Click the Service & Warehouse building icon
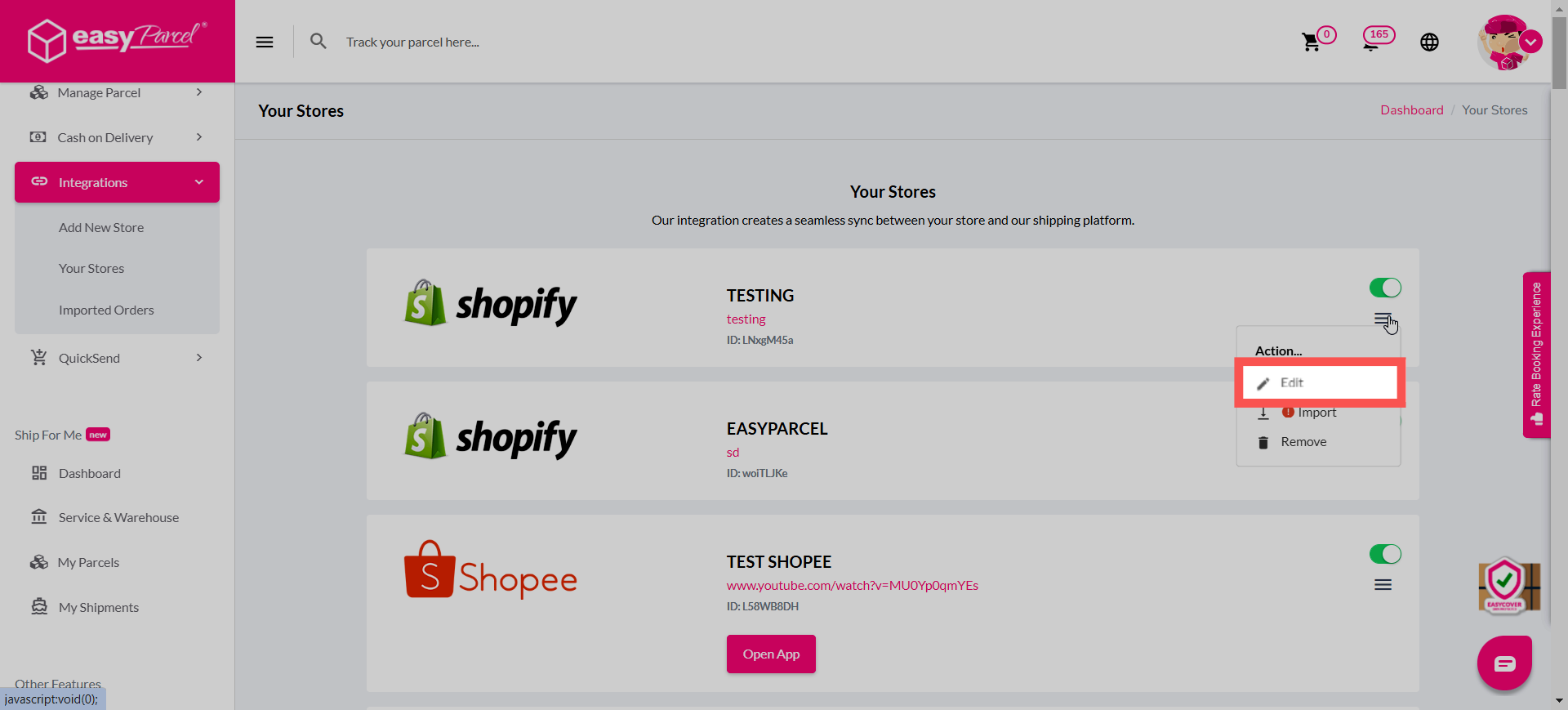Screen dimensions: 1568x710 39,516
